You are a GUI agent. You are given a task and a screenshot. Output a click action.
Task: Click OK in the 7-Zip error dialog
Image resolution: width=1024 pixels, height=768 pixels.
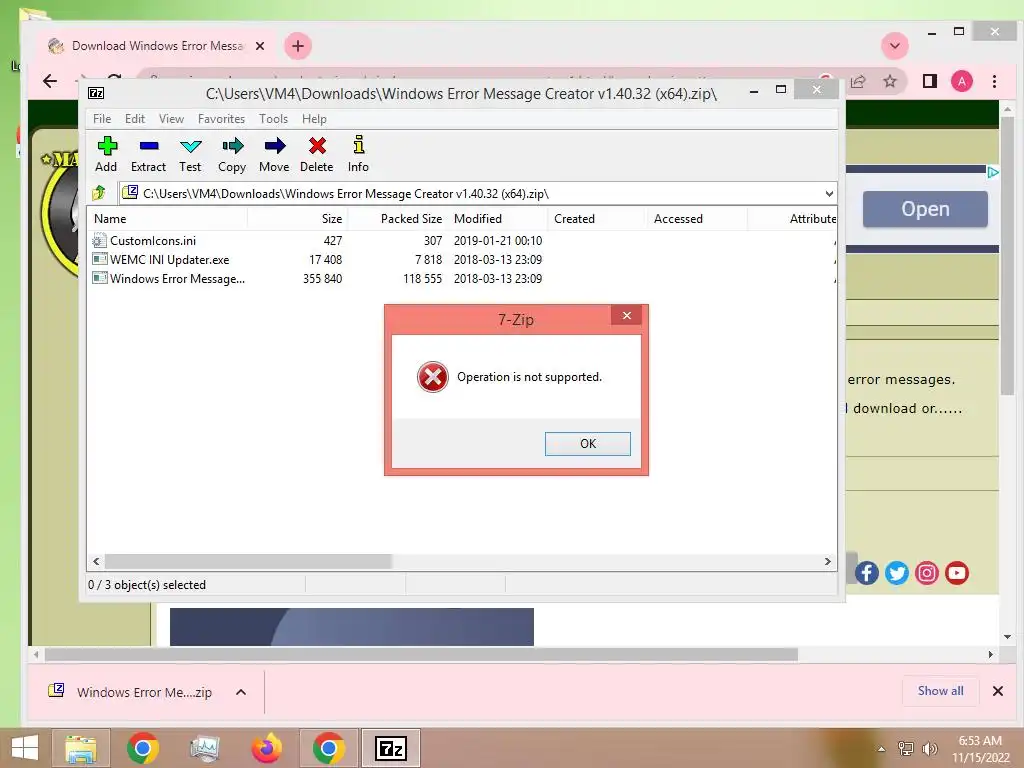(x=588, y=443)
